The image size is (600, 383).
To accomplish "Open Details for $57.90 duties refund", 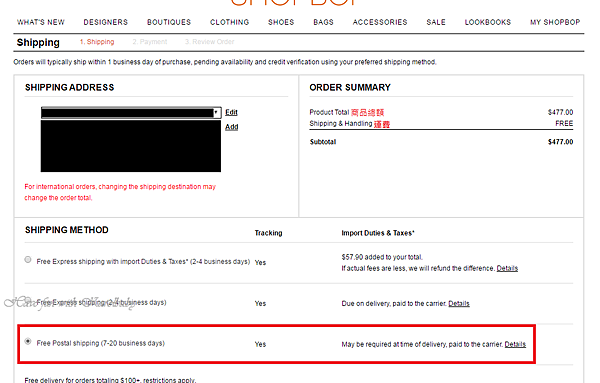I will [507, 268].
